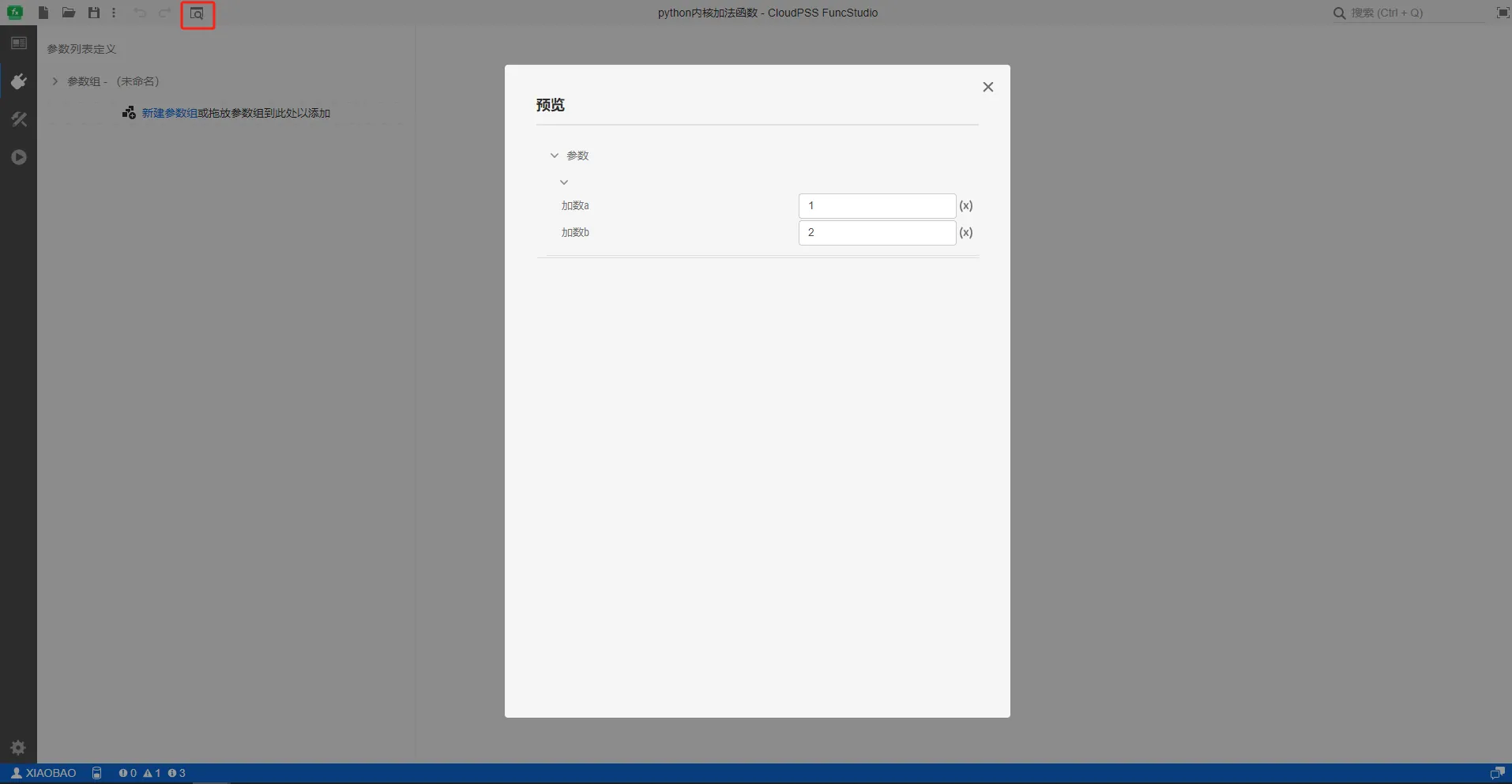Image resolution: width=1512 pixels, height=784 pixels.
Task: Redo the last action
Action: [164, 13]
